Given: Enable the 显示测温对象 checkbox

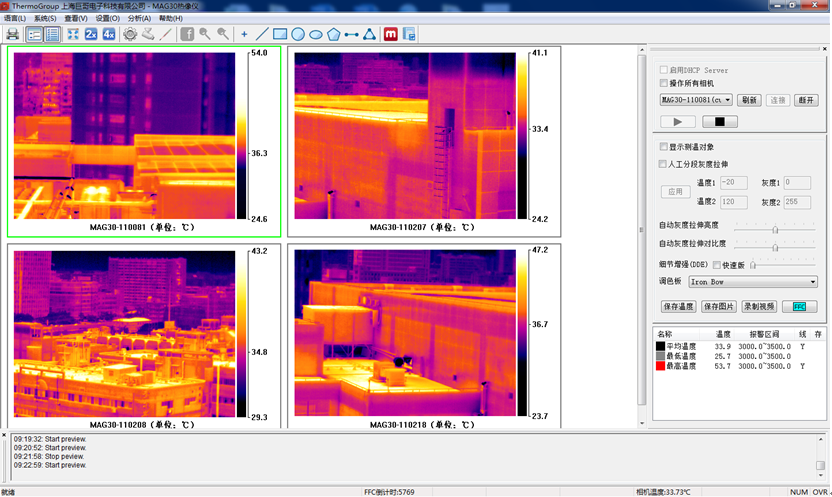Looking at the screenshot, I should (x=663, y=146).
